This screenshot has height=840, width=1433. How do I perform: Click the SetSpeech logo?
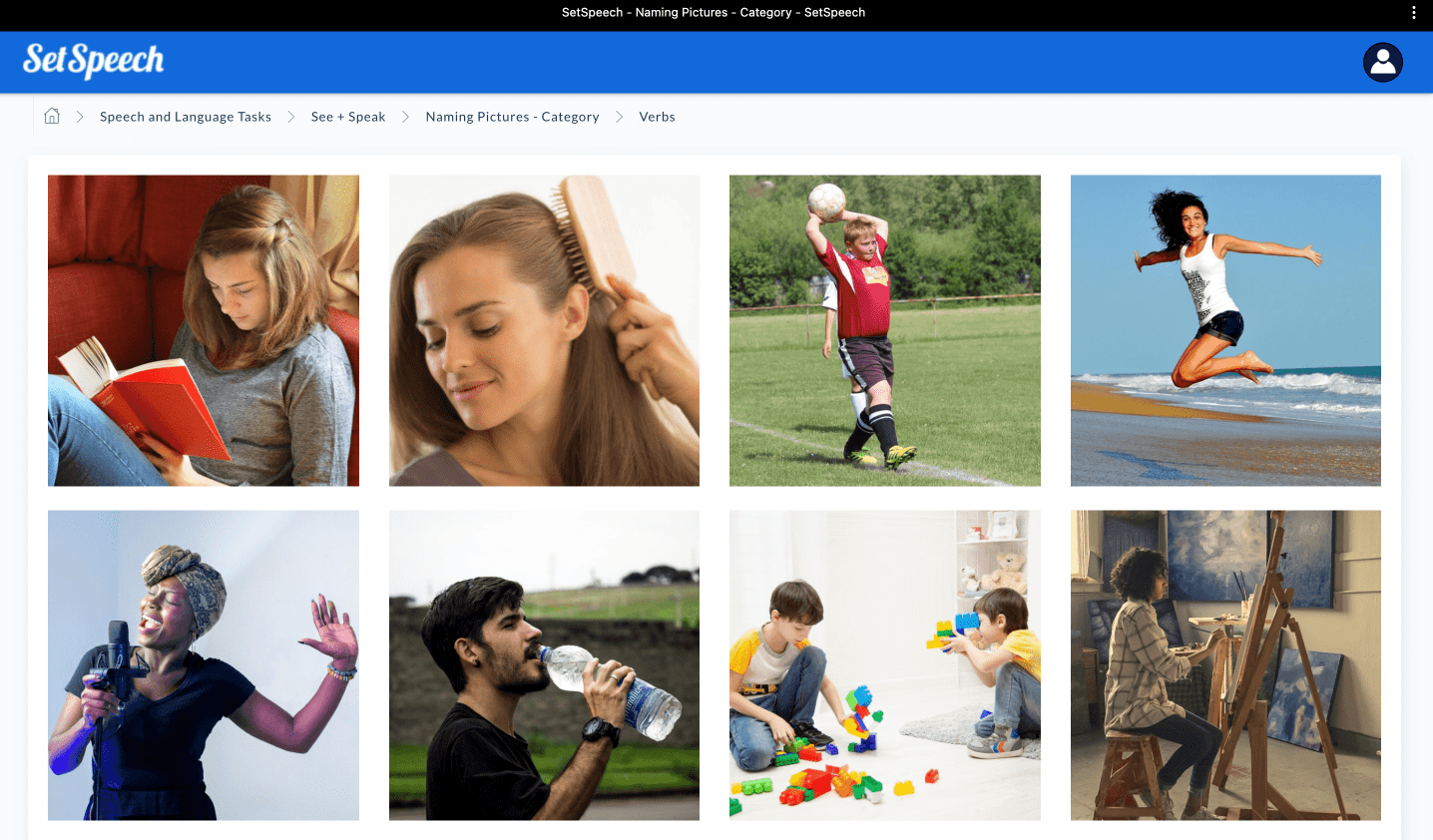(93, 61)
